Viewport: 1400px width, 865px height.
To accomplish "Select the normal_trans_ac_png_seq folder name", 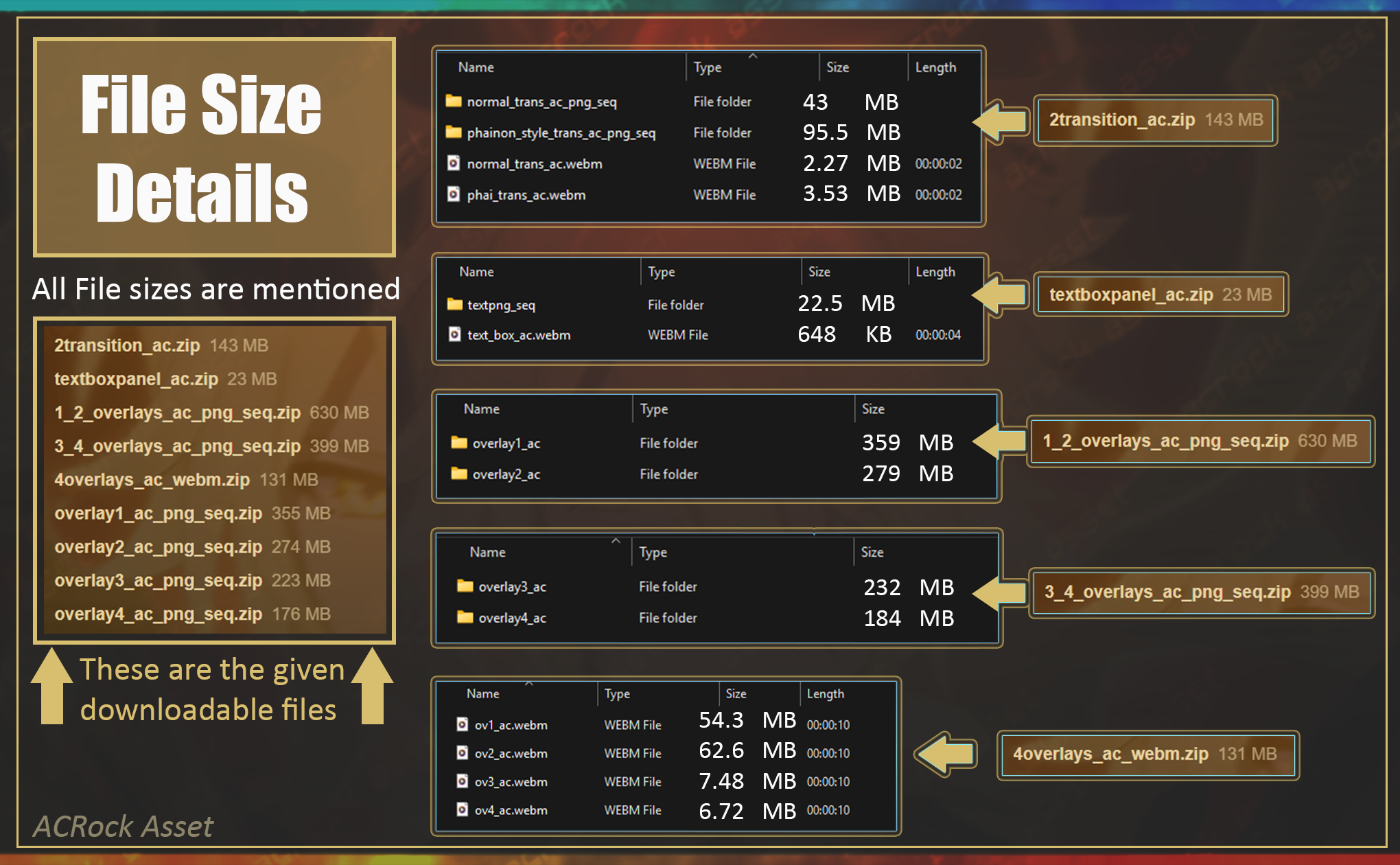I will (x=542, y=102).
